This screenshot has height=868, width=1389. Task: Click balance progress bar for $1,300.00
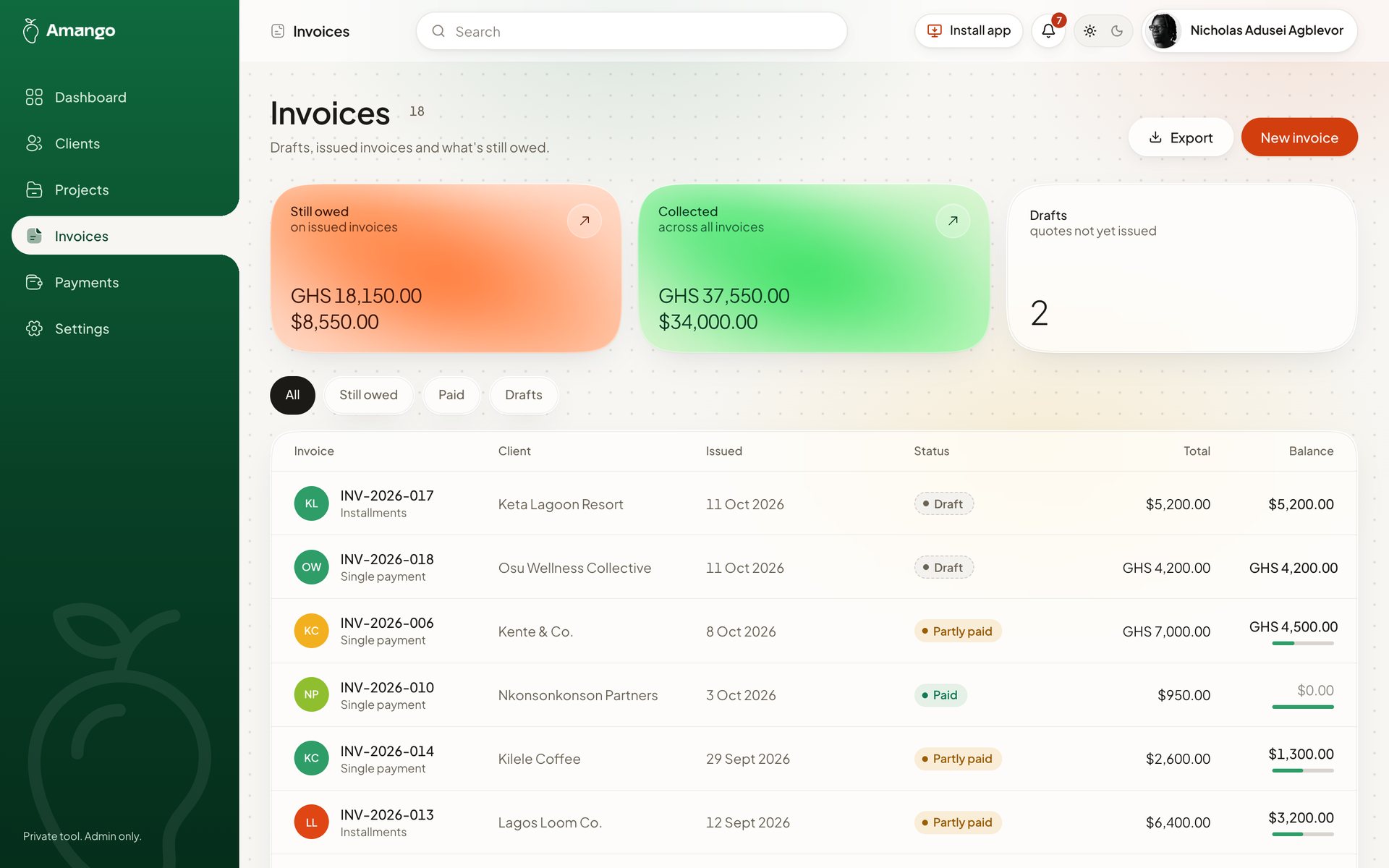coord(1303,770)
